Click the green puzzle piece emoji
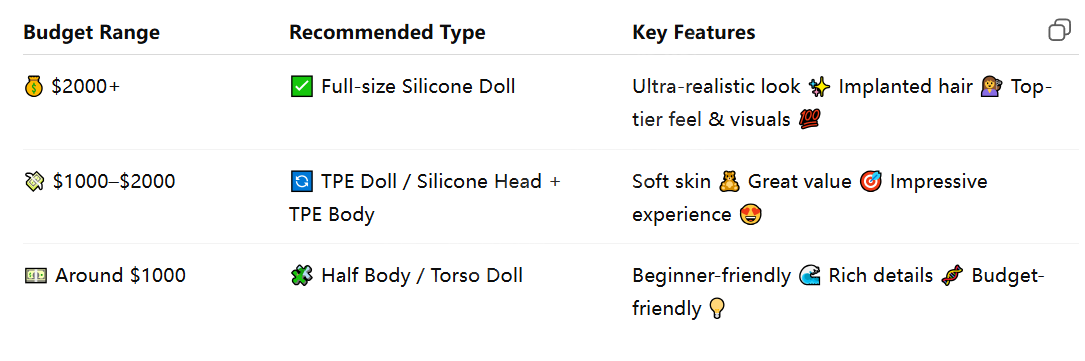Viewport: 1085px width, 361px height. (300, 276)
